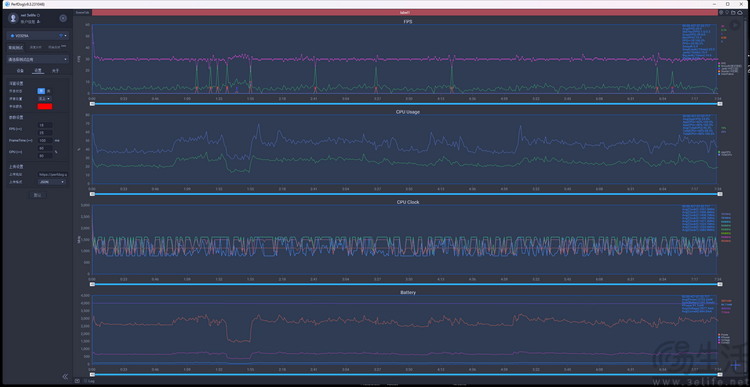Screen dimensions: 750x387
Task: Click the red color swatch
Action: [44, 106]
